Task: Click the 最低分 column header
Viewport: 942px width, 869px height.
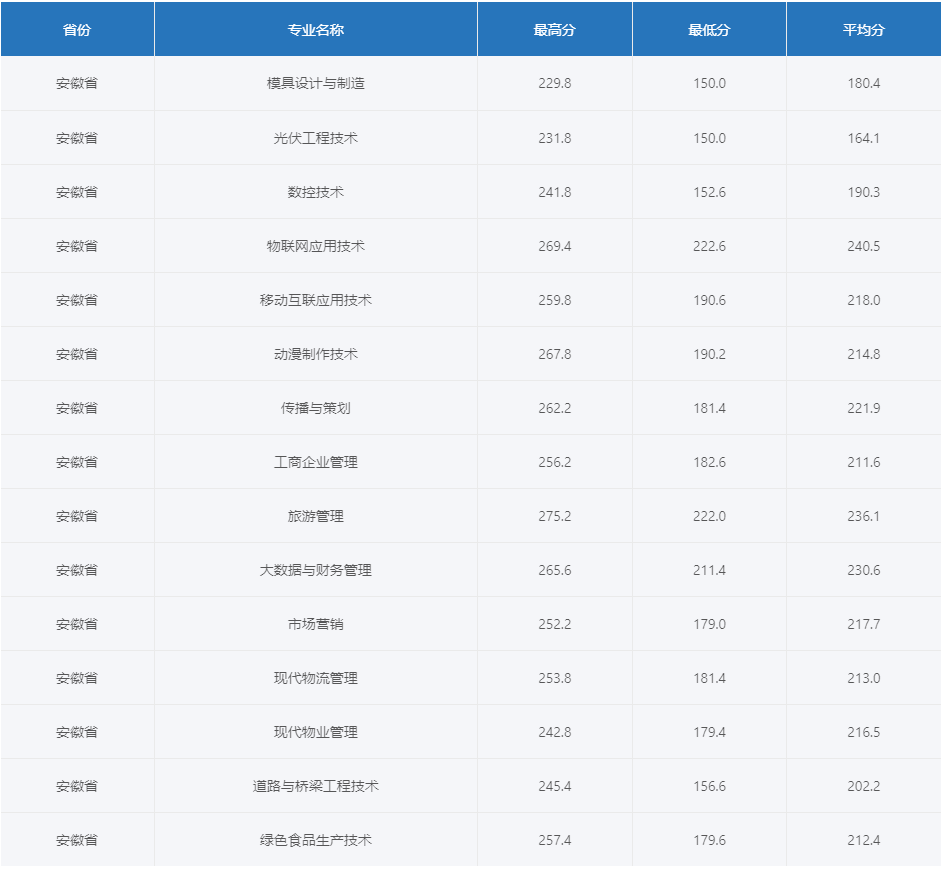Action: pos(709,29)
